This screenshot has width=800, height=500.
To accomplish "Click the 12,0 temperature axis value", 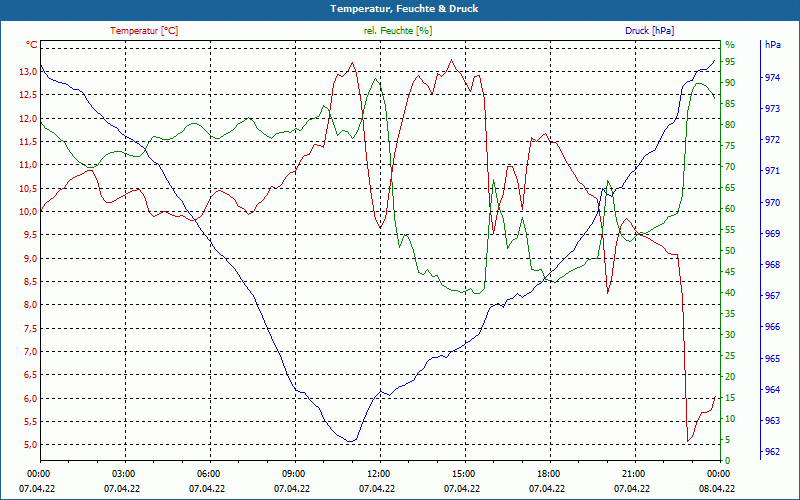I will coord(28,118).
